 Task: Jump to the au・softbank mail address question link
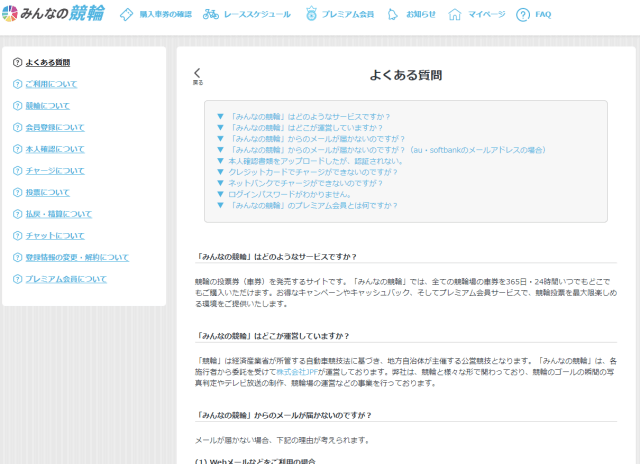tap(387, 150)
